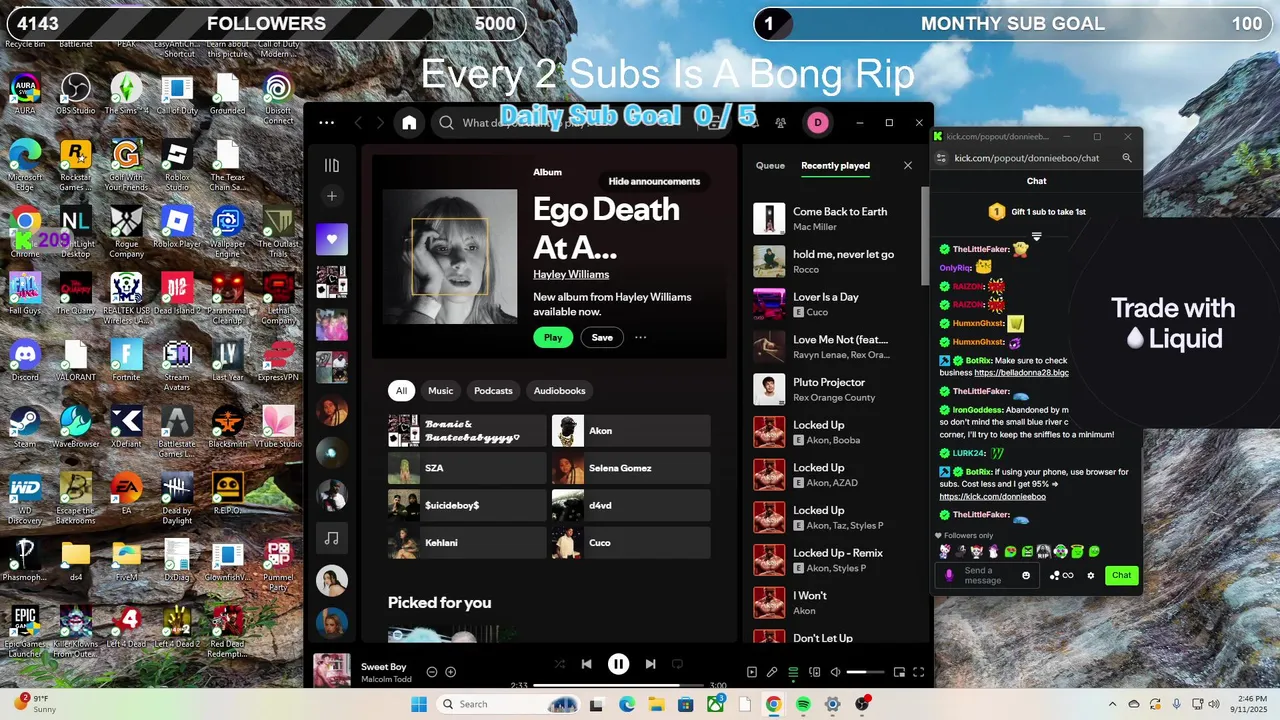Open Selena Gomez shortcut tile
Screen dimensions: 1280x720
(x=631, y=468)
